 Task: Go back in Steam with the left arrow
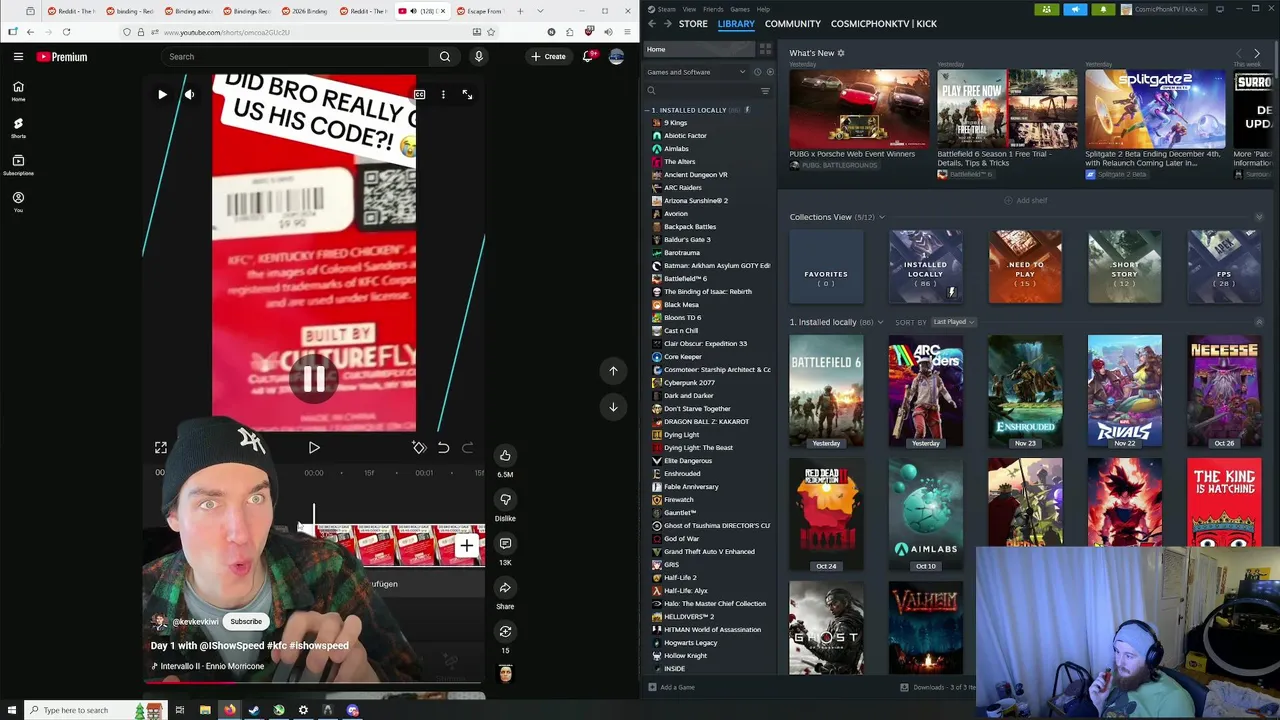(x=652, y=23)
